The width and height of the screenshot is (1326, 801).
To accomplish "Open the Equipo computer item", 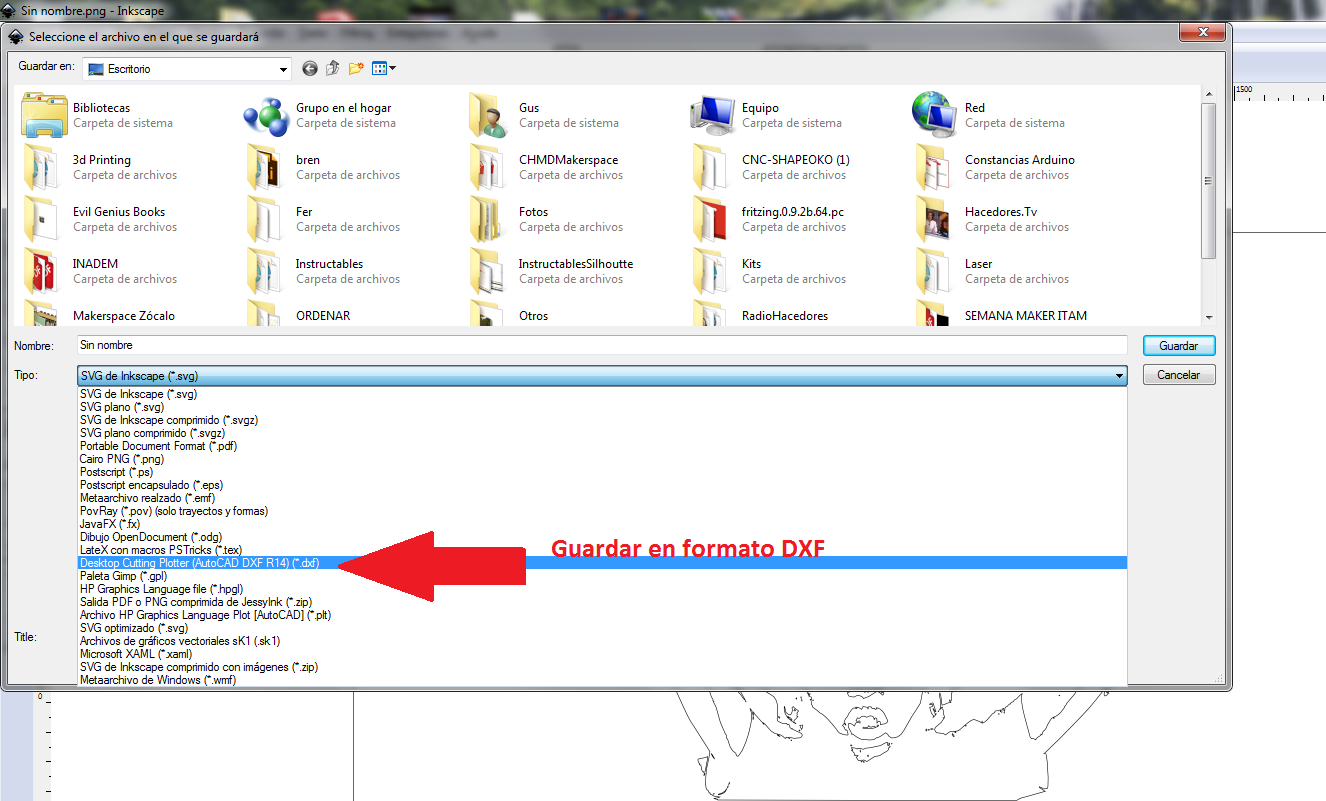I will click(x=768, y=115).
